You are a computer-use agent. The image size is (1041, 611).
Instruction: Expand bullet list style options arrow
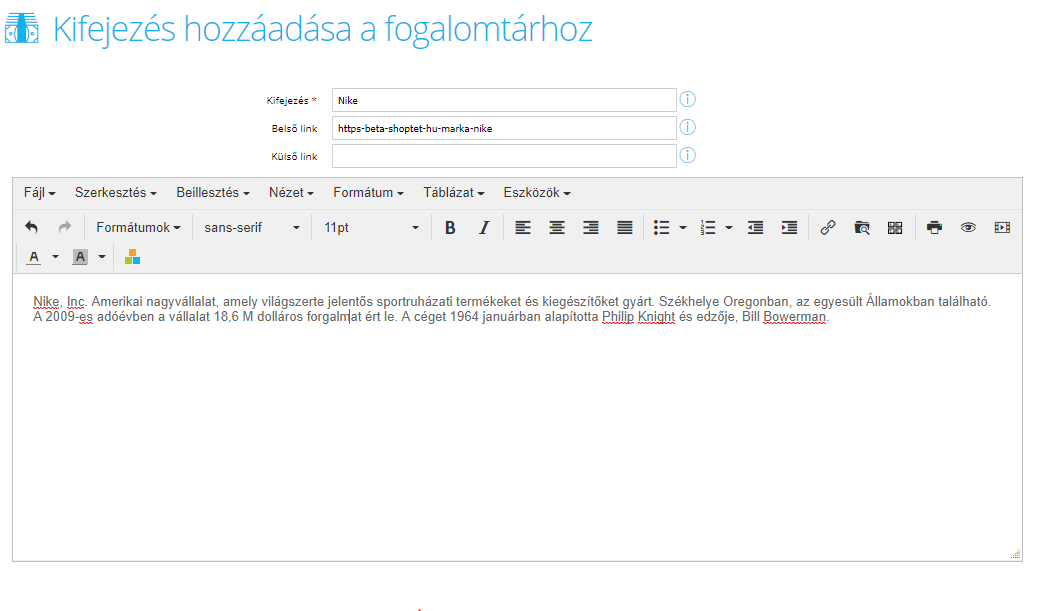[682, 227]
